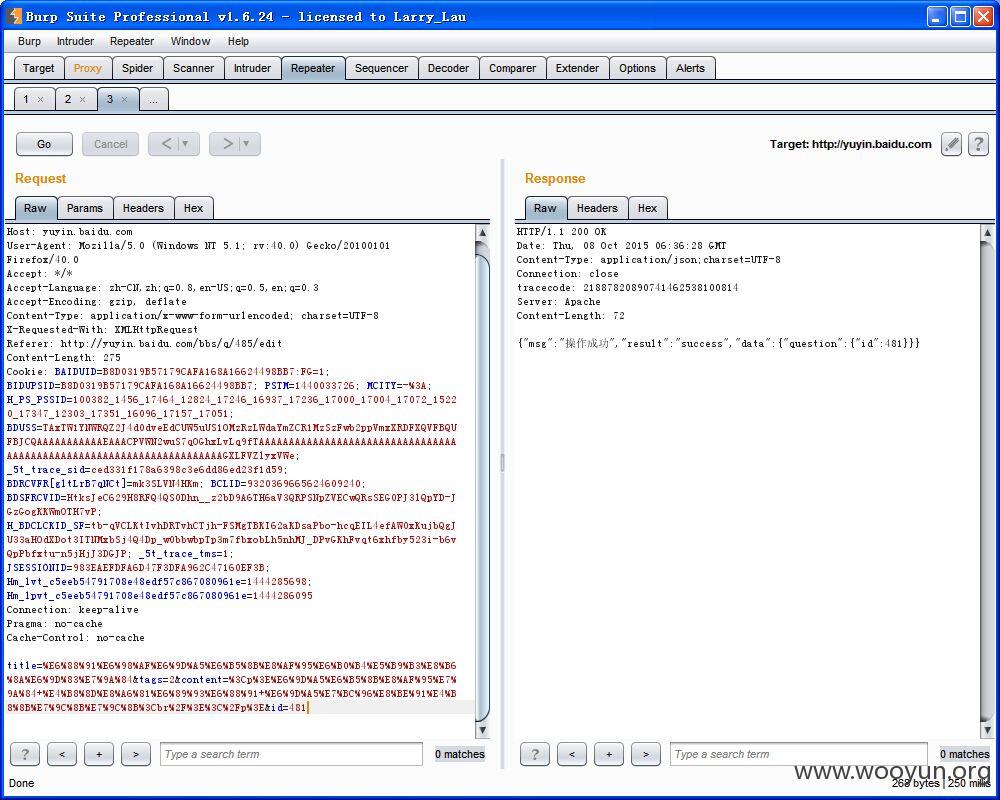Show request Headers tab
The width and height of the screenshot is (1000, 800).
coord(143,208)
